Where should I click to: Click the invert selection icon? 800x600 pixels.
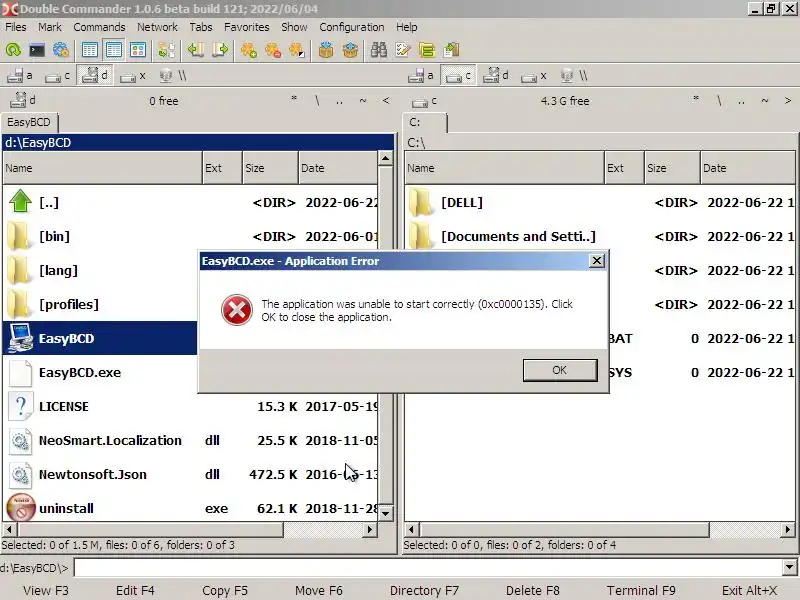[x=297, y=50]
